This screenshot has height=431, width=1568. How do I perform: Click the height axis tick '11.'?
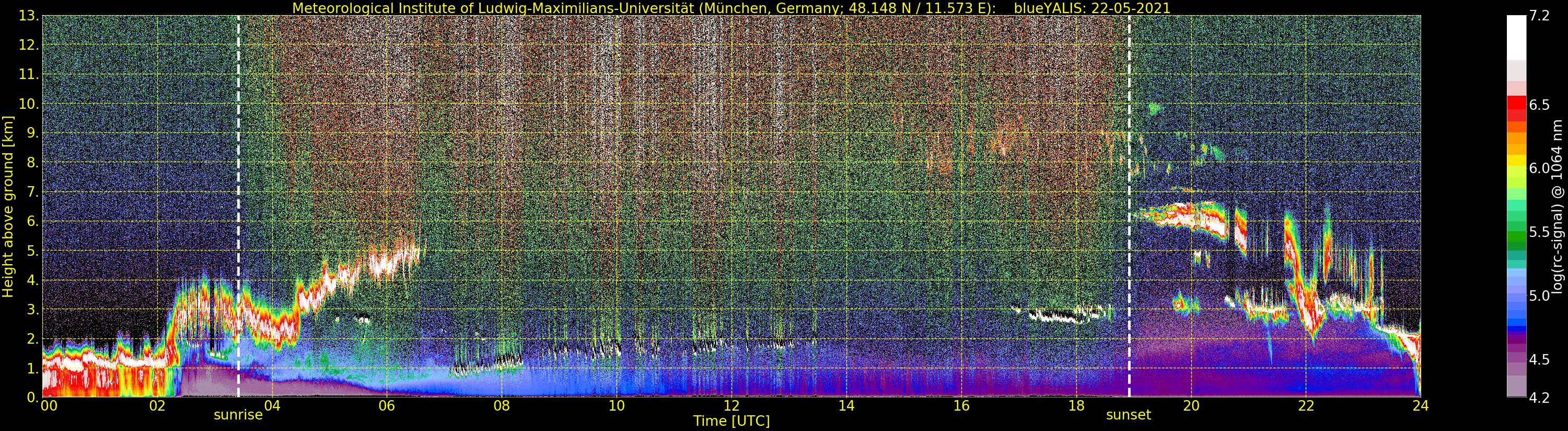29,74
